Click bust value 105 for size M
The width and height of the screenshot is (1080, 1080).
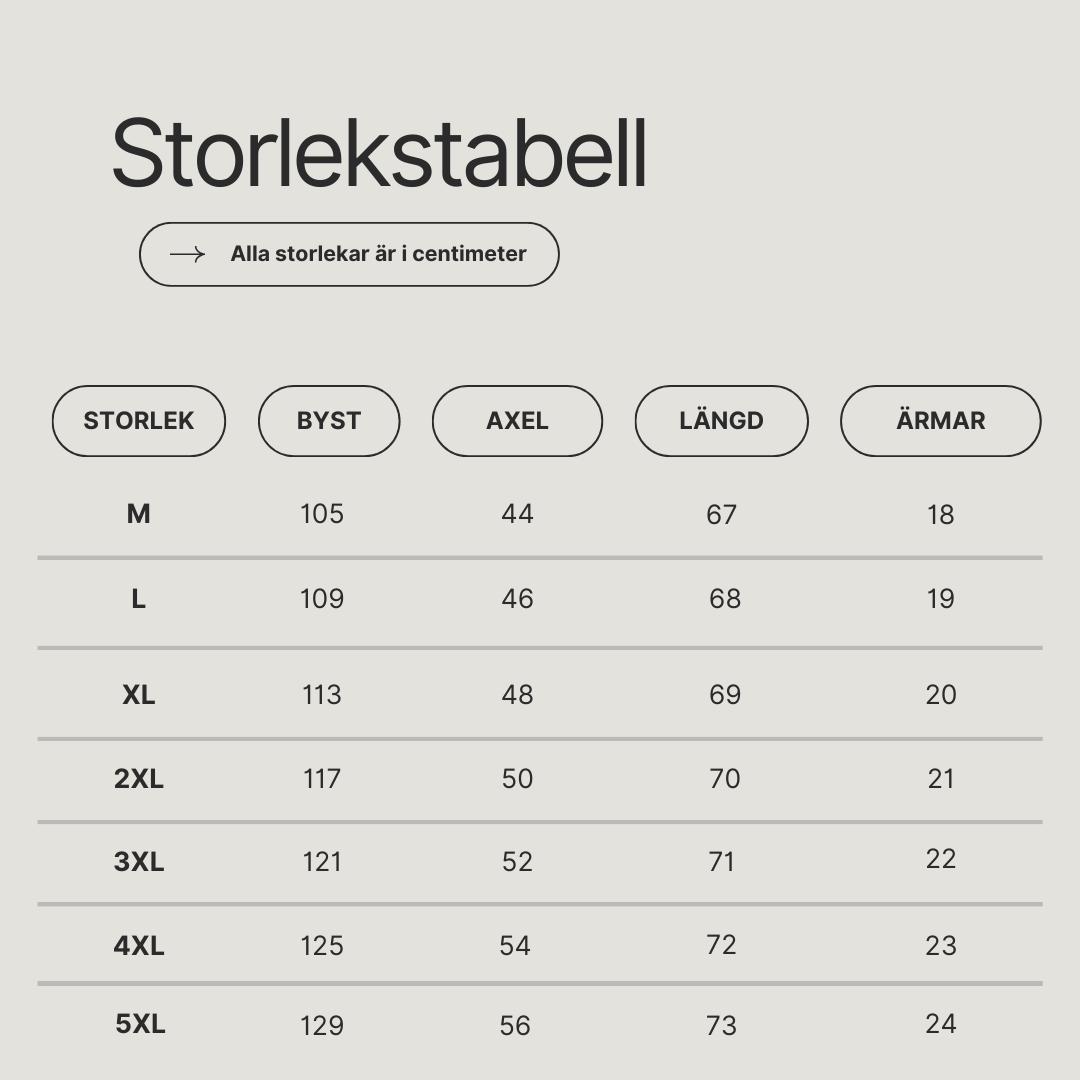point(322,514)
